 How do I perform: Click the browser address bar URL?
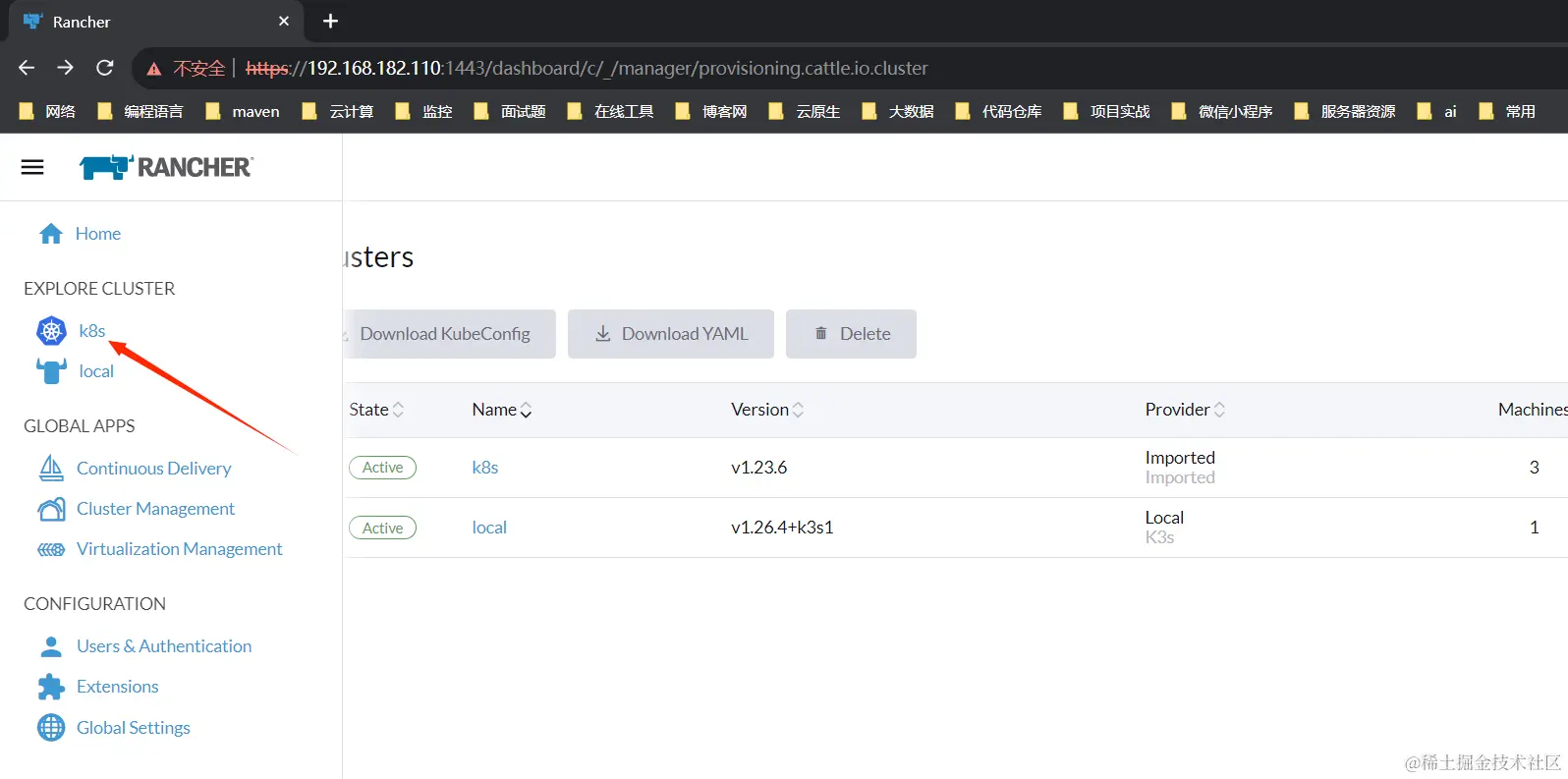pos(587,68)
